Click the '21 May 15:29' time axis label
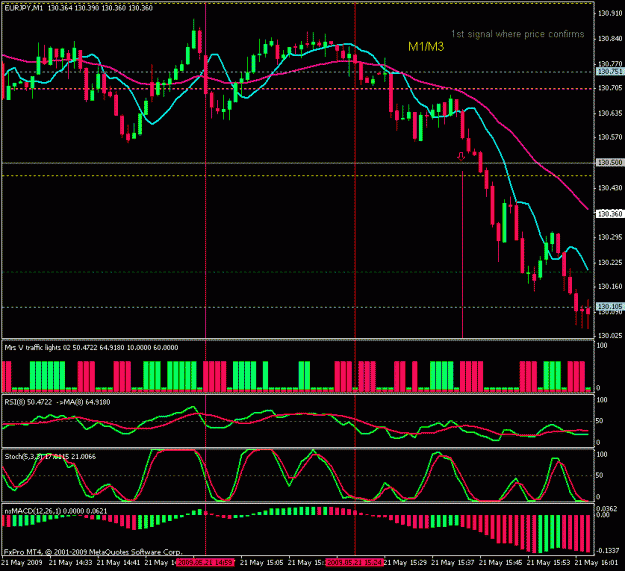 tap(405, 563)
